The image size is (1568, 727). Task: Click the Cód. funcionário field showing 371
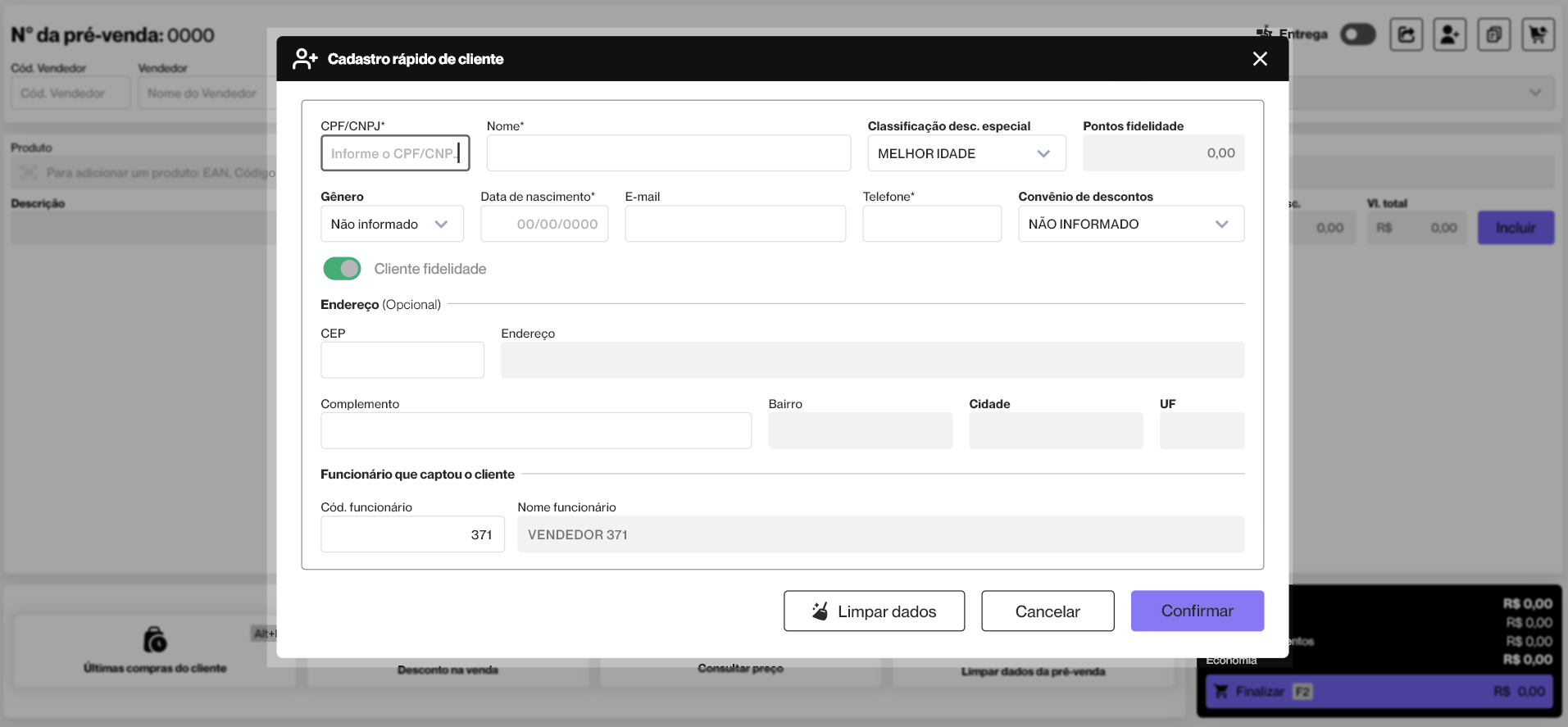pyautogui.click(x=412, y=534)
